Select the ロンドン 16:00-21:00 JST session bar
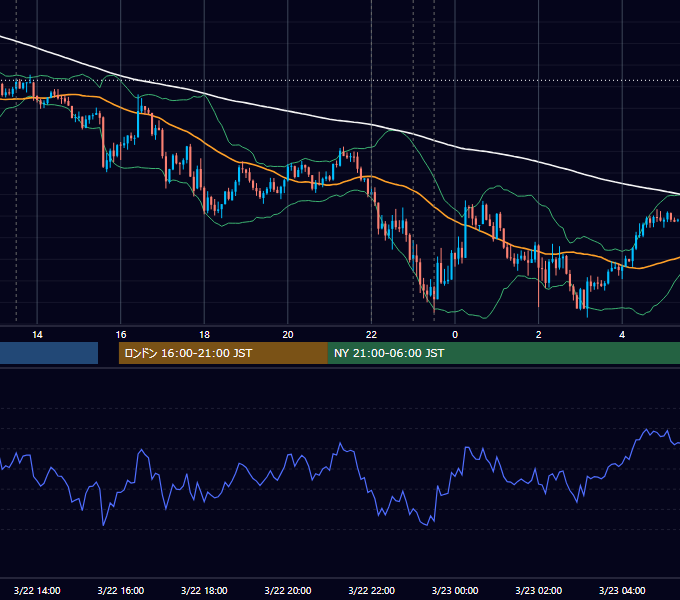 click(223, 353)
